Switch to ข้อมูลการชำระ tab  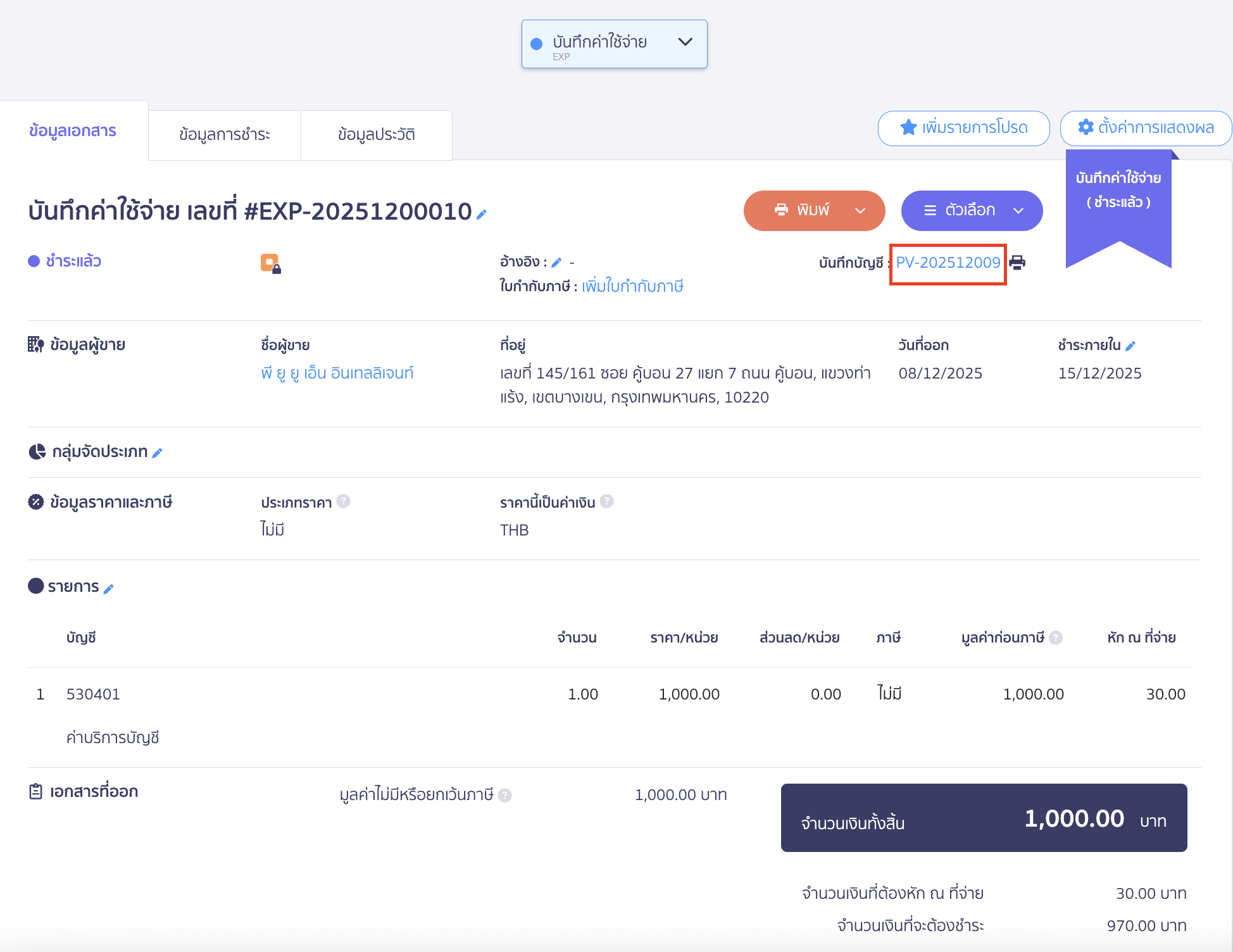(x=224, y=135)
